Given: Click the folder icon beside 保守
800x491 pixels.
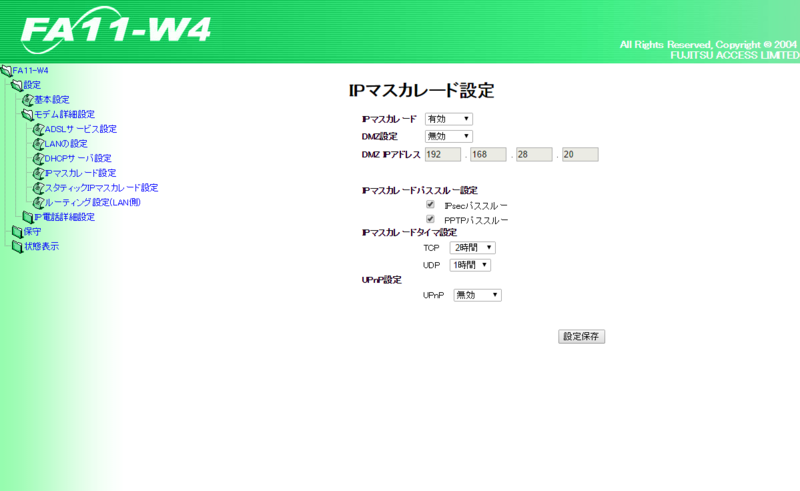Looking at the screenshot, I should pyautogui.click(x=17, y=232).
